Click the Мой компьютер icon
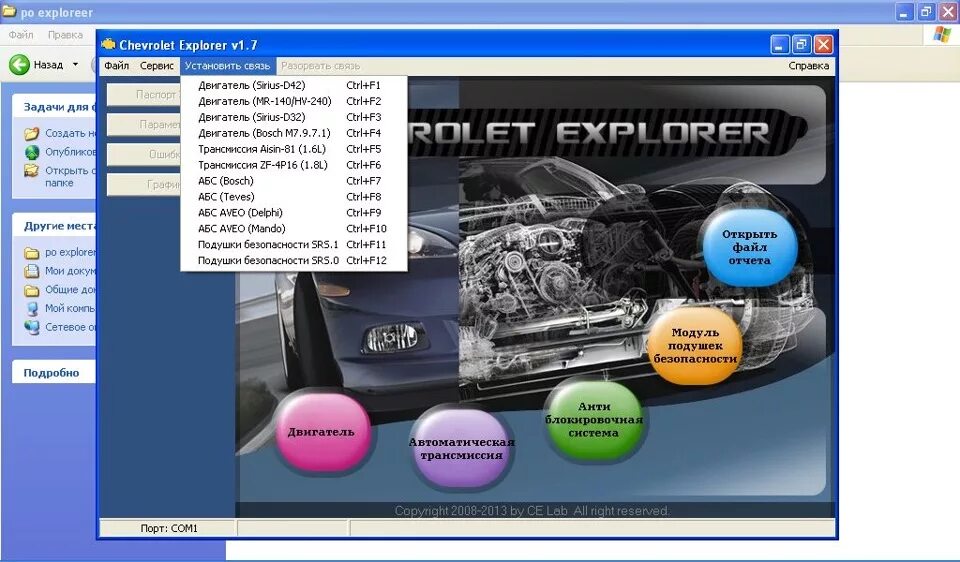Image resolution: width=960 pixels, height=562 pixels. pyautogui.click(x=32, y=309)
